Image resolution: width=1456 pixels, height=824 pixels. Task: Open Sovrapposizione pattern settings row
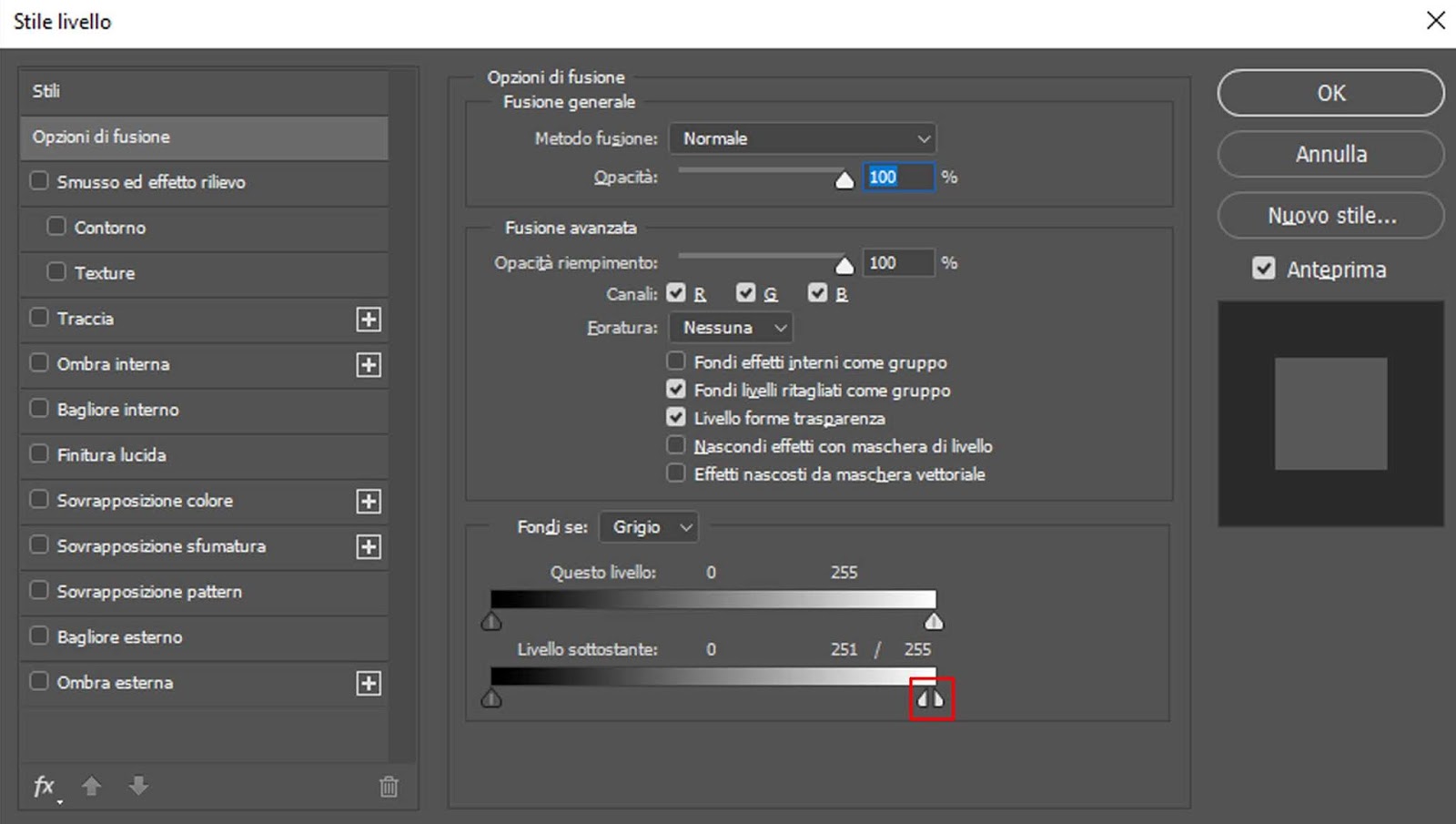(x=204, y=592)
